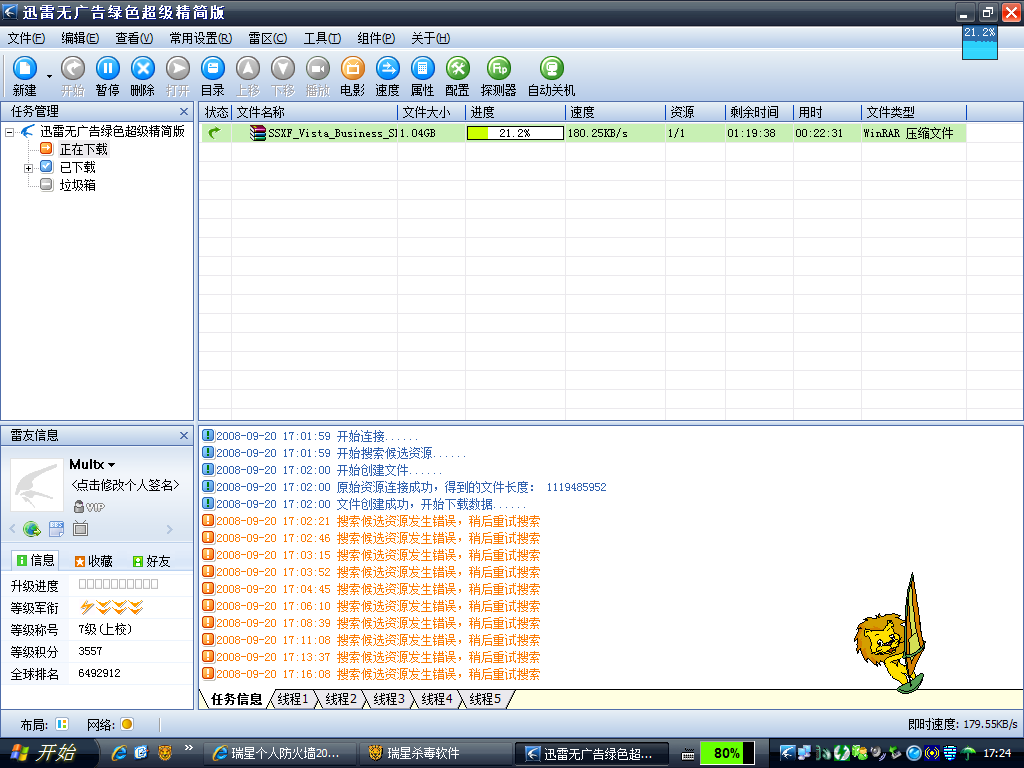
Task: Switch to the 线程4 tab
Action: tap(437, 699)
